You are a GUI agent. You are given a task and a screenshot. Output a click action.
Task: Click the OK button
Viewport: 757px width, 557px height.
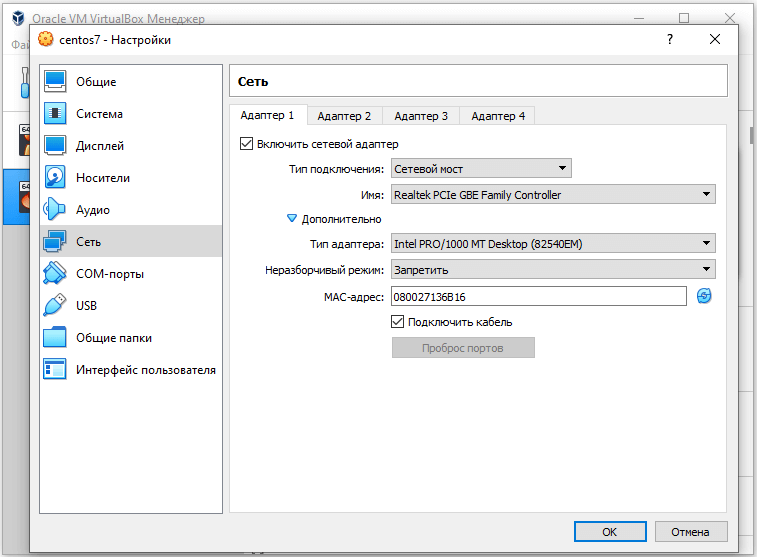[609, 532]
